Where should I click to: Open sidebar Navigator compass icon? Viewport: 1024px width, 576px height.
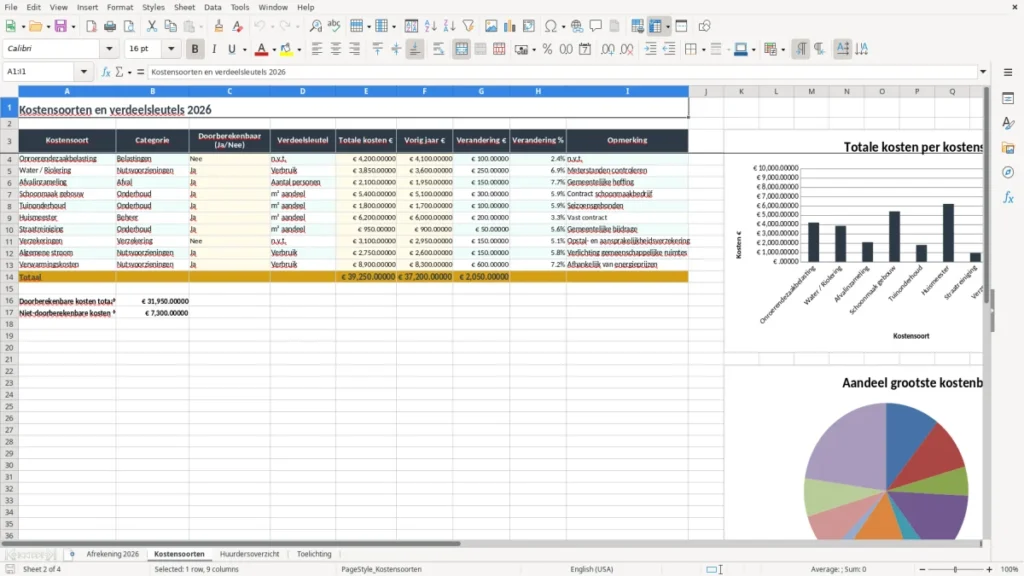tap(1008, 172)
